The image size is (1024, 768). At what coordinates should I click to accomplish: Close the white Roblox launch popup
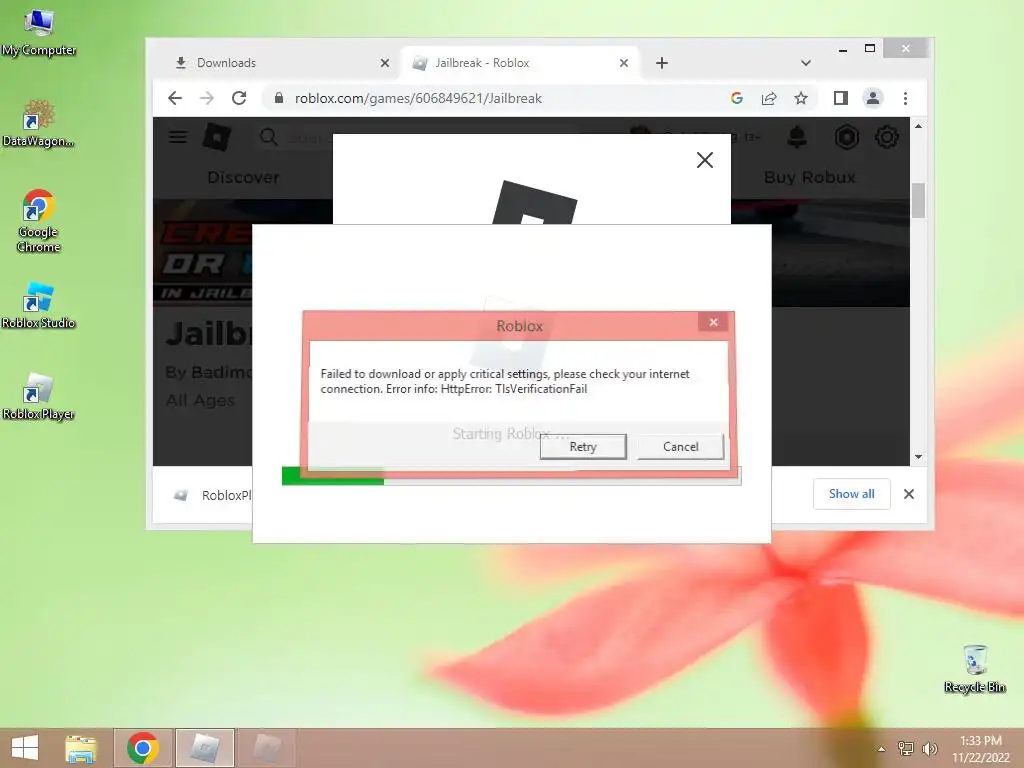[705, 160]
